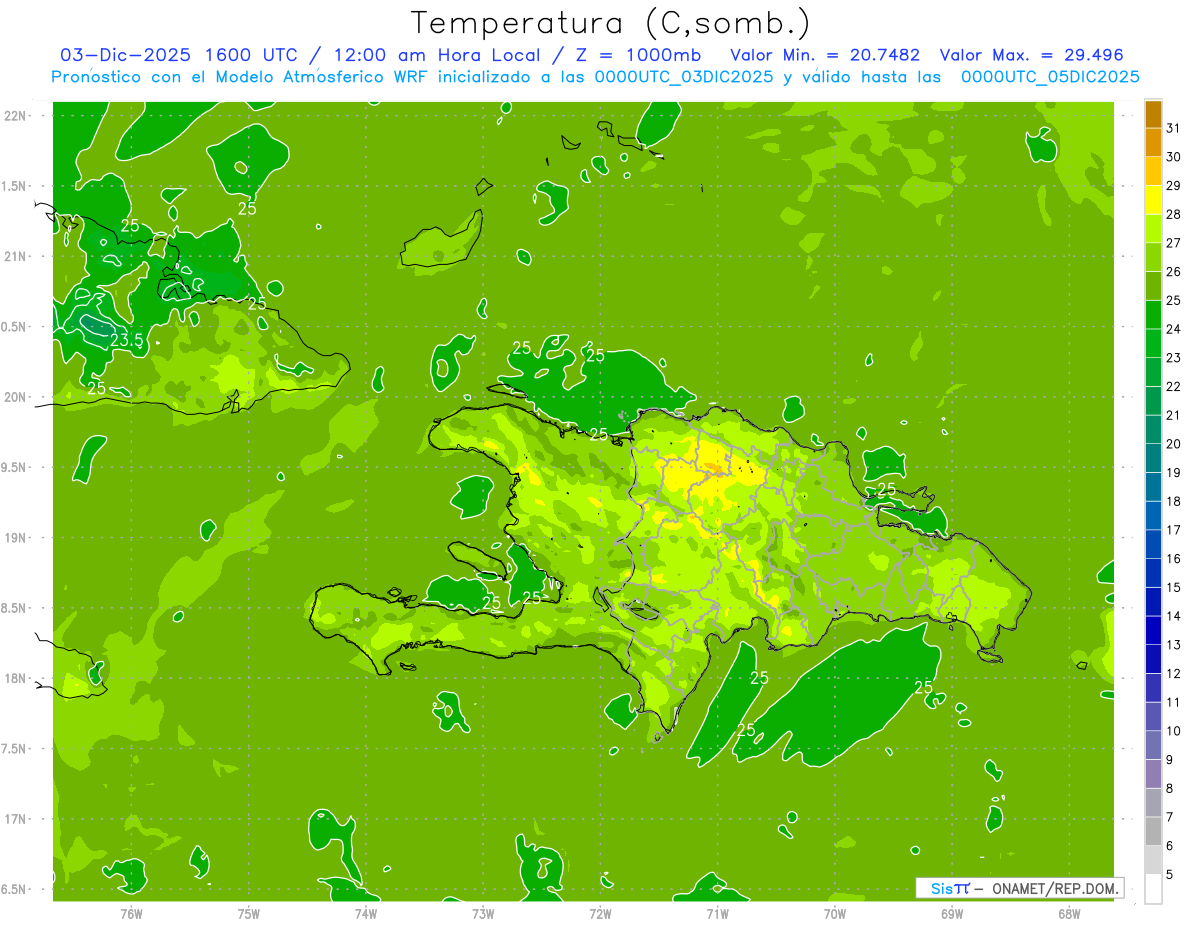The height and width of the screenshot is (927, 1200).
Task: Click the "70W" longitude axis label
Action: tap(835, 913)
